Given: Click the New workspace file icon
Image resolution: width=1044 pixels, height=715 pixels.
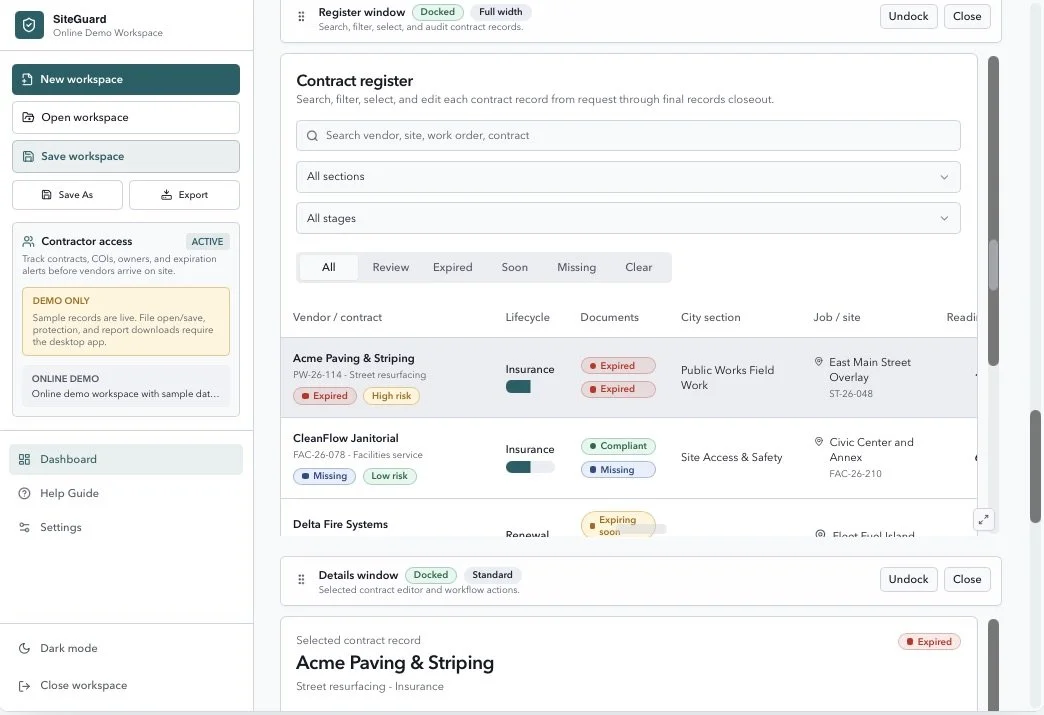Looking at the screenshot, I should pos(27,79).
